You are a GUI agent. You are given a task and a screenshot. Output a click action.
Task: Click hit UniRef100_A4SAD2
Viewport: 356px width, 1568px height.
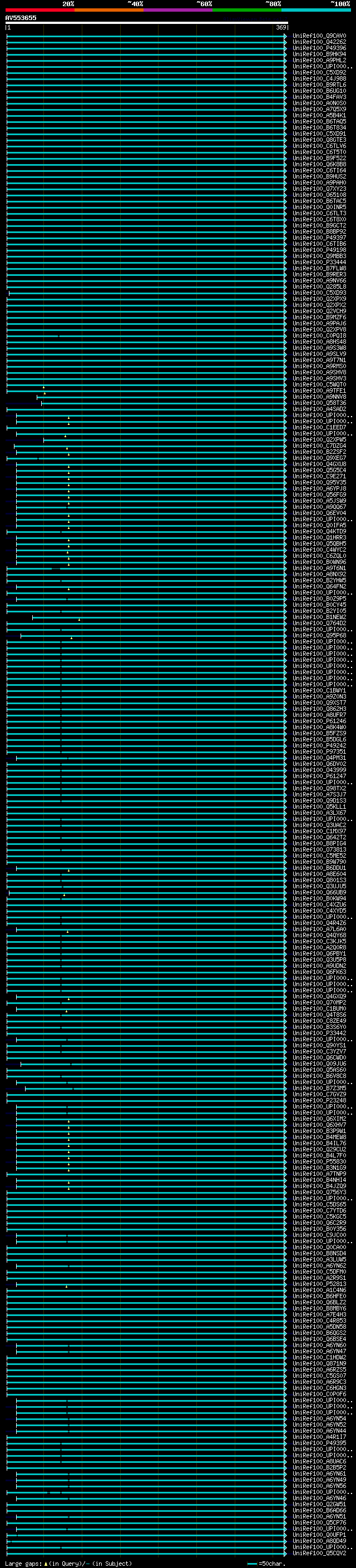[319, 409]
